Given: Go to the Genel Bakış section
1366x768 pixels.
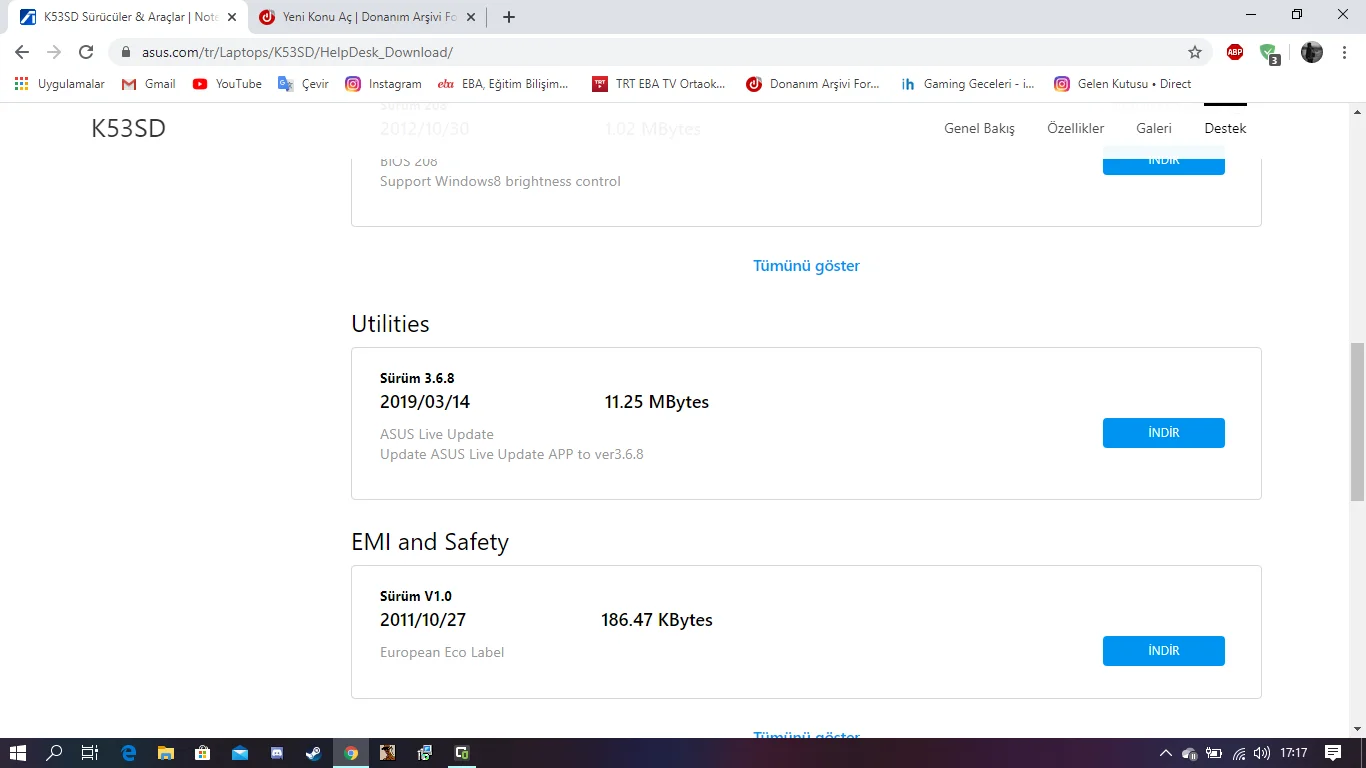Looking at the screenshot, I should pos(979,128).
